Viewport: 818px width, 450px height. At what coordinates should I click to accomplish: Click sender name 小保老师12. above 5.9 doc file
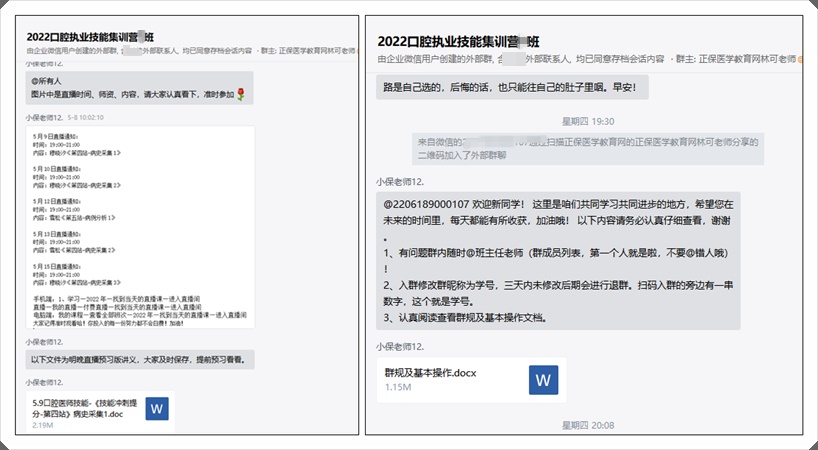point(45,382)
